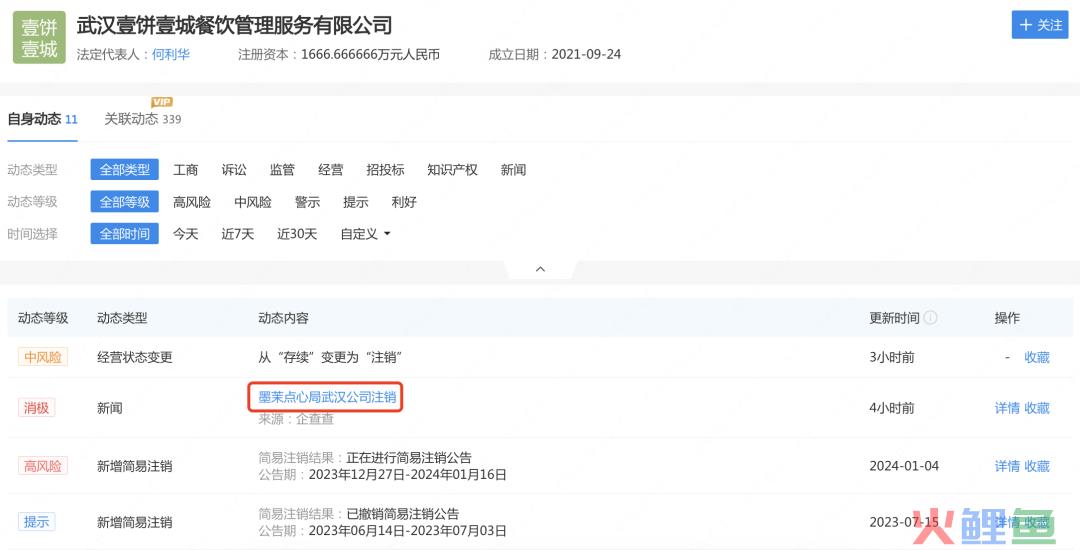
Task: Click 收藏 in the 新闻 row
Action: (1037, 408)
